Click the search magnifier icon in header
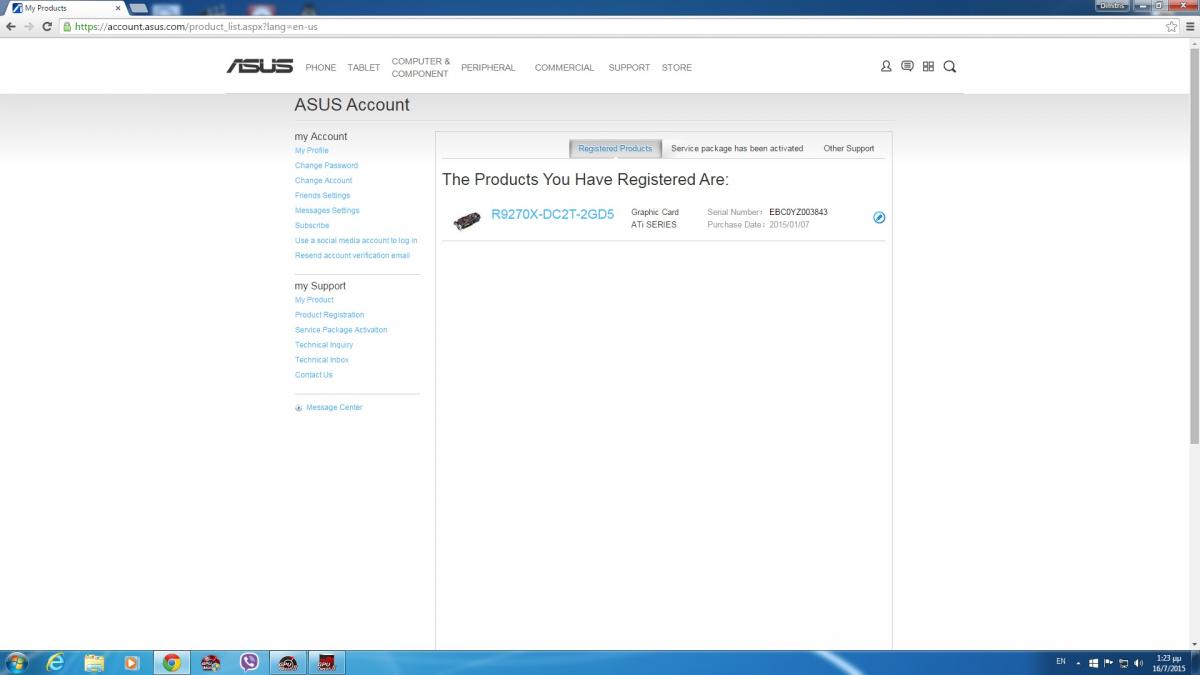This screenshot has height=675, width=1200. (x=950, y=66)
